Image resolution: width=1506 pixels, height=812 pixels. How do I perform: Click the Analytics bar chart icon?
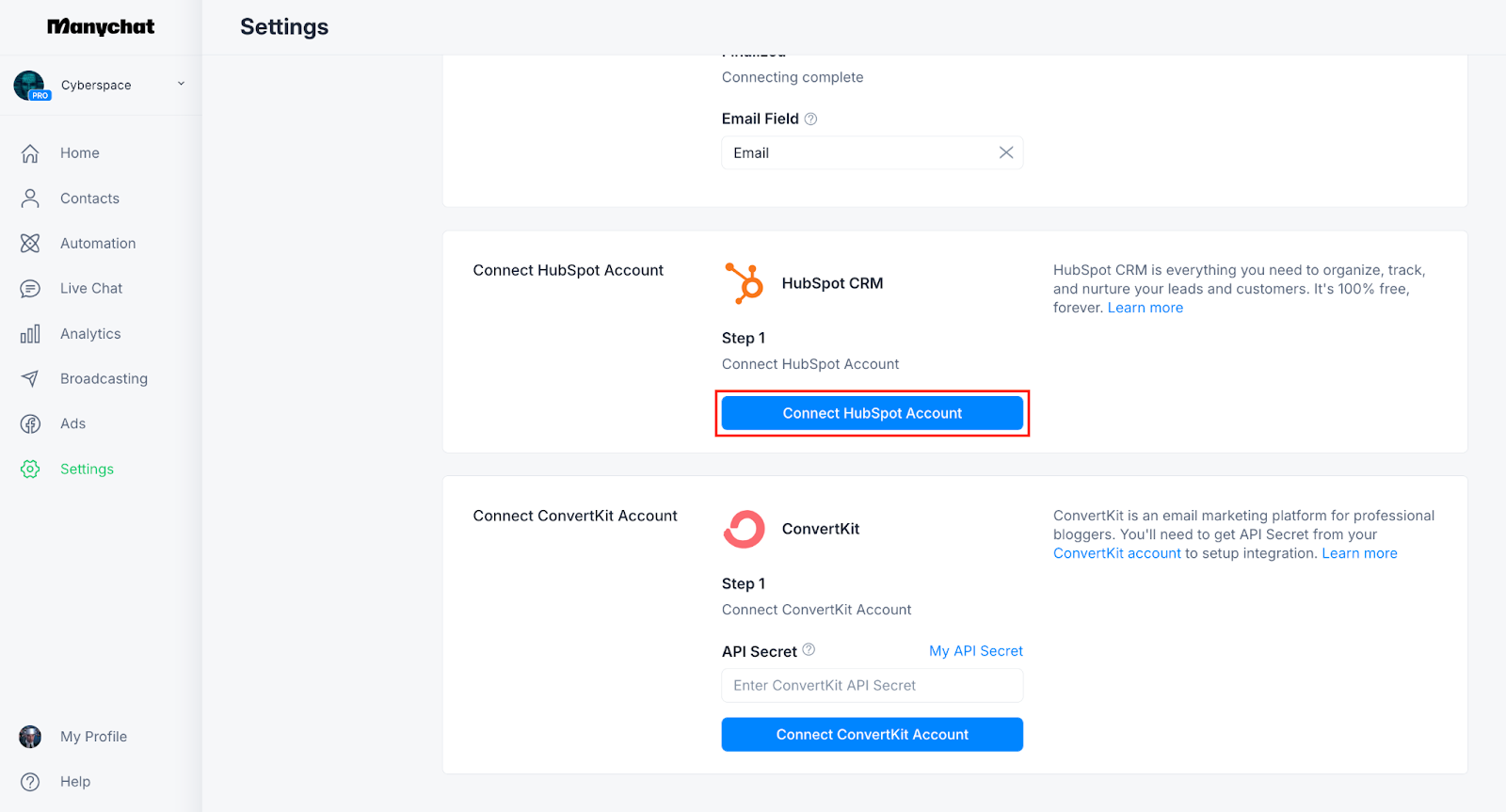coord(30,334)
